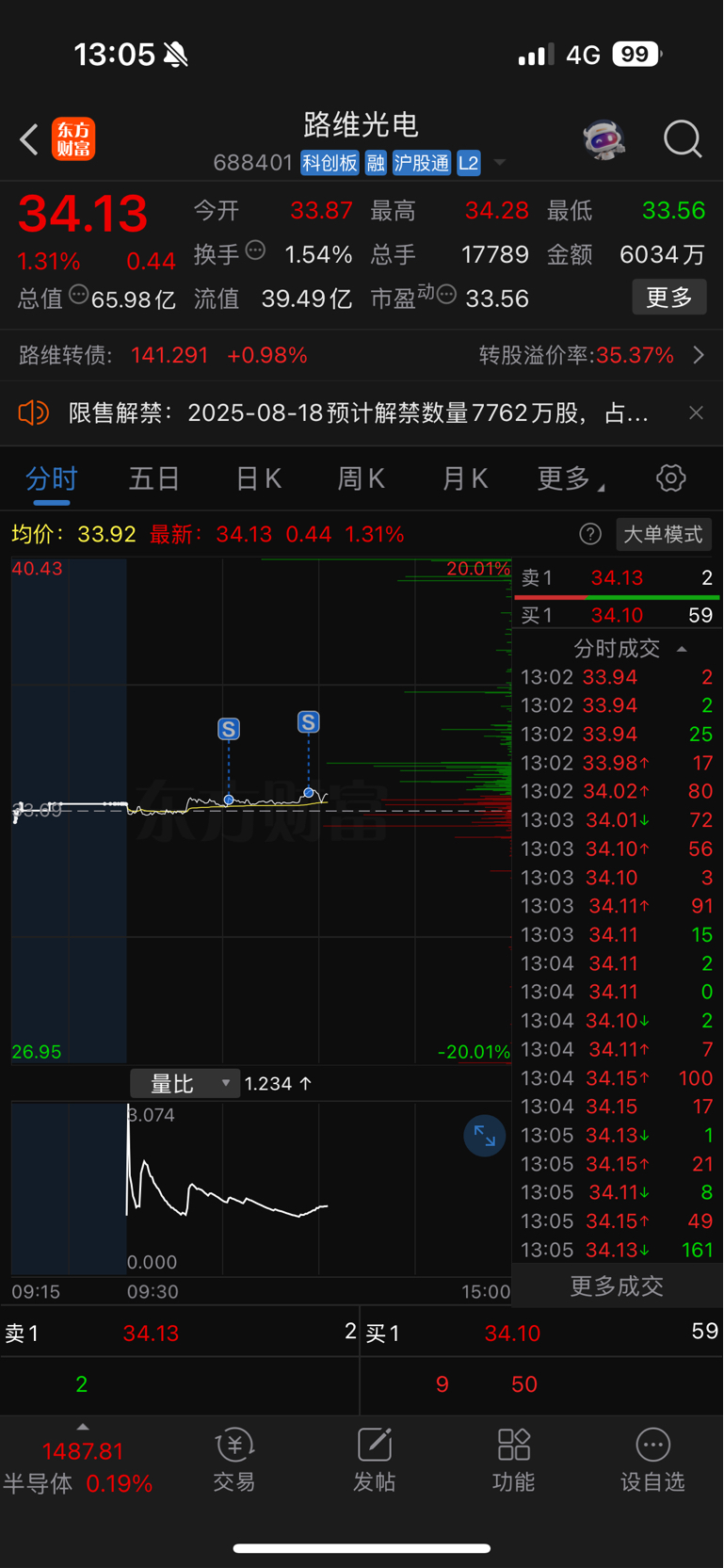
Task: Tap the battery 99 indicator
Action: point(636,54)
